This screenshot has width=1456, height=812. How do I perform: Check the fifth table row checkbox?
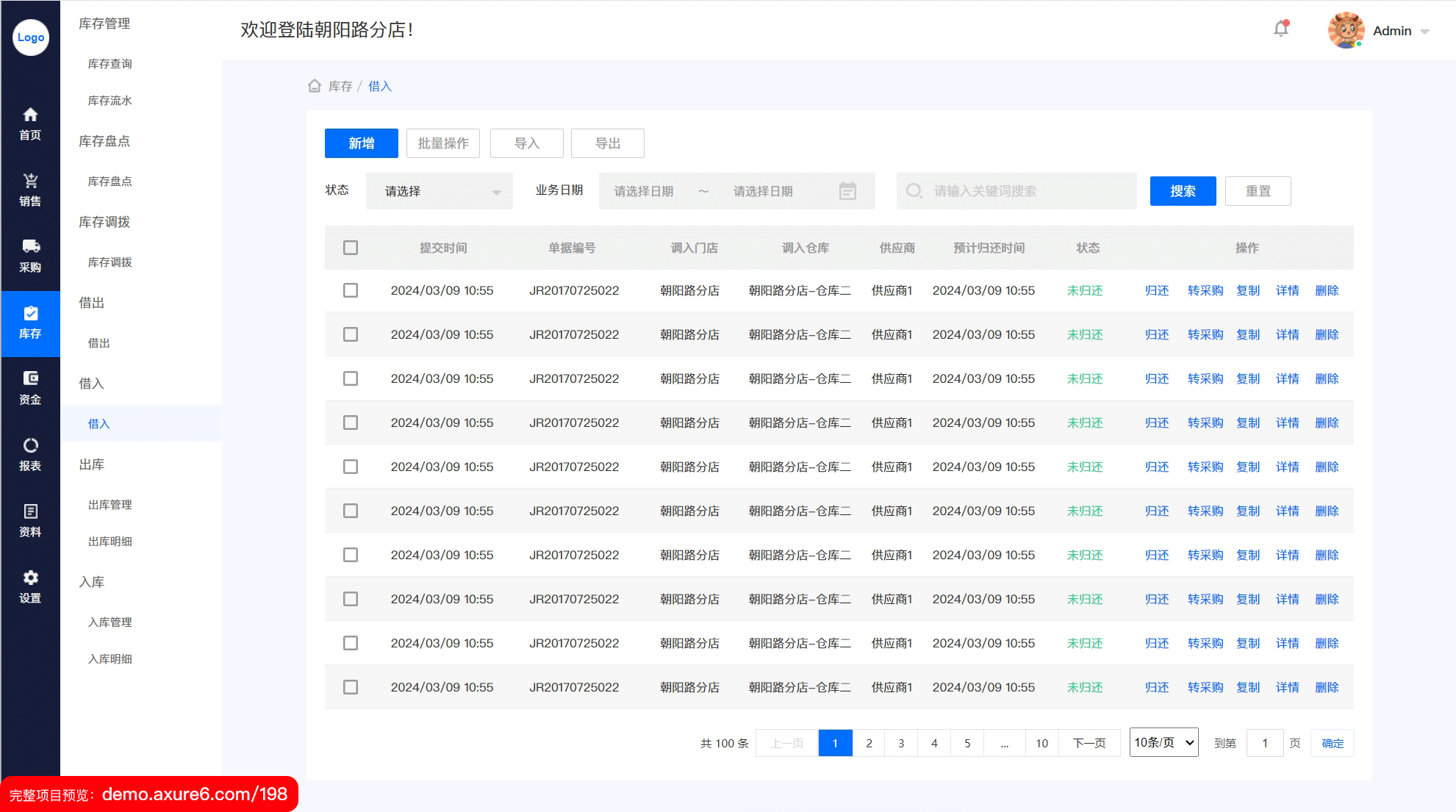(x=351, y=467)
